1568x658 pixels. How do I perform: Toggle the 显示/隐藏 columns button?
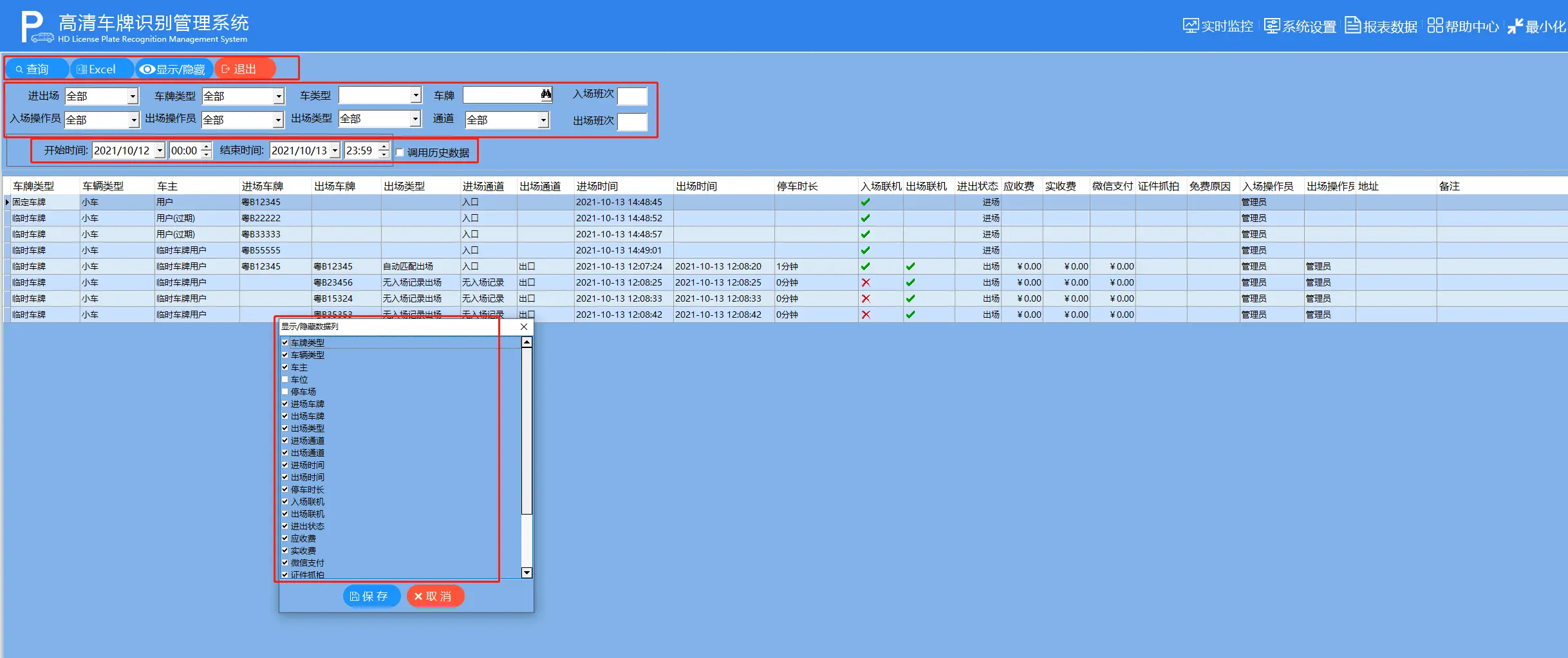(173, 69)
